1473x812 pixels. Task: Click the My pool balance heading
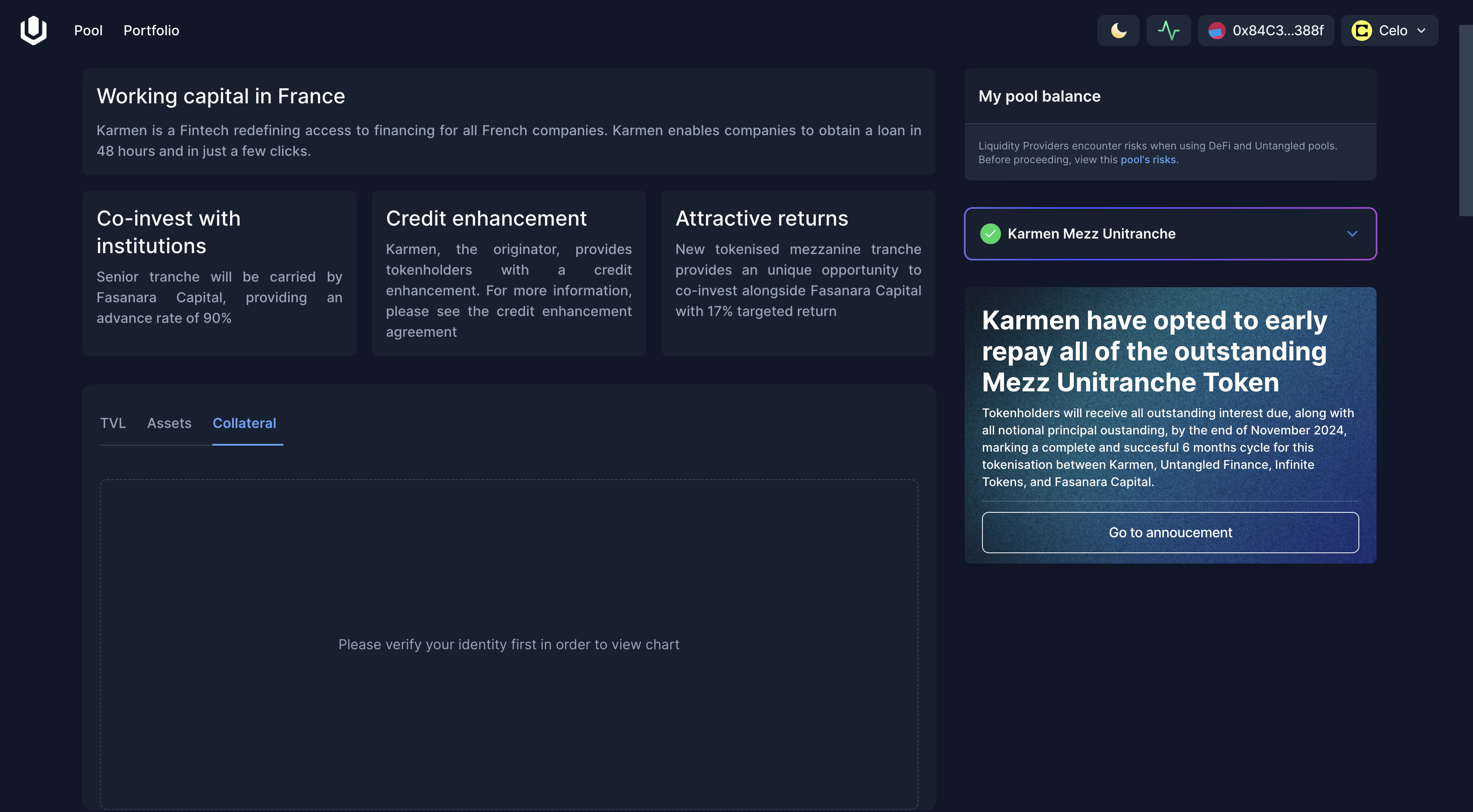(1039, 96)
